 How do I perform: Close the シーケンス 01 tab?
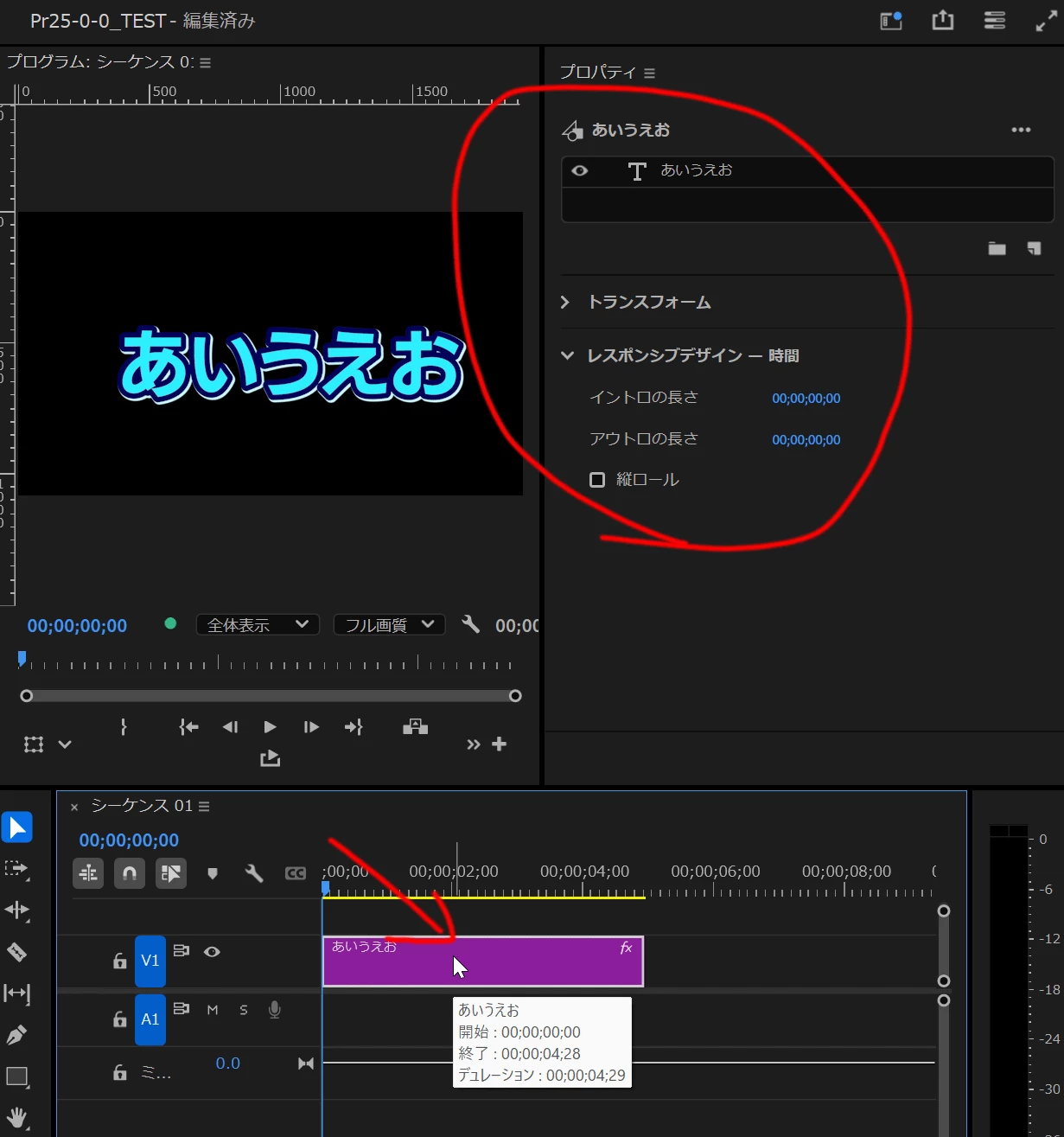point(74,807)
